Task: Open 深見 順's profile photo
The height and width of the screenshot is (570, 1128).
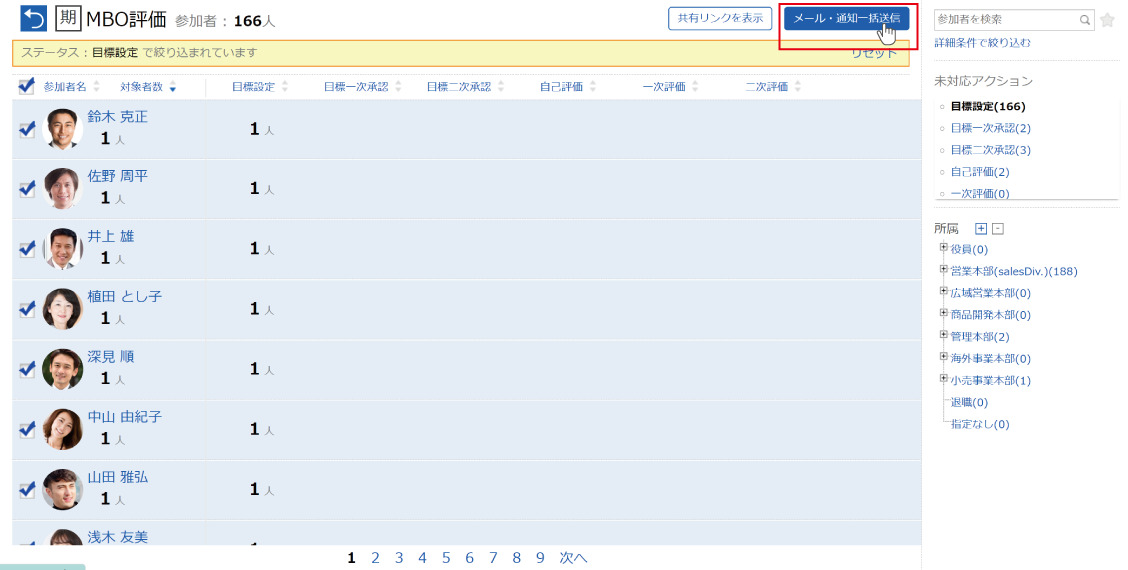Action: [62, 369]
